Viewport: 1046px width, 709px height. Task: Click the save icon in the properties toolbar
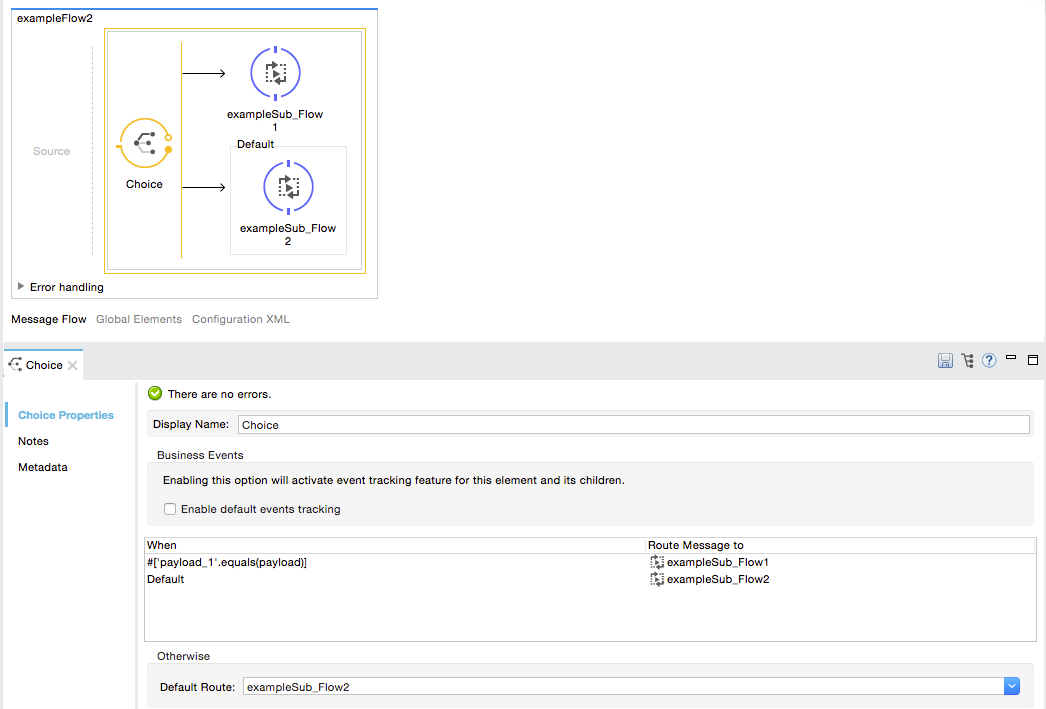(x=945, y=361)
